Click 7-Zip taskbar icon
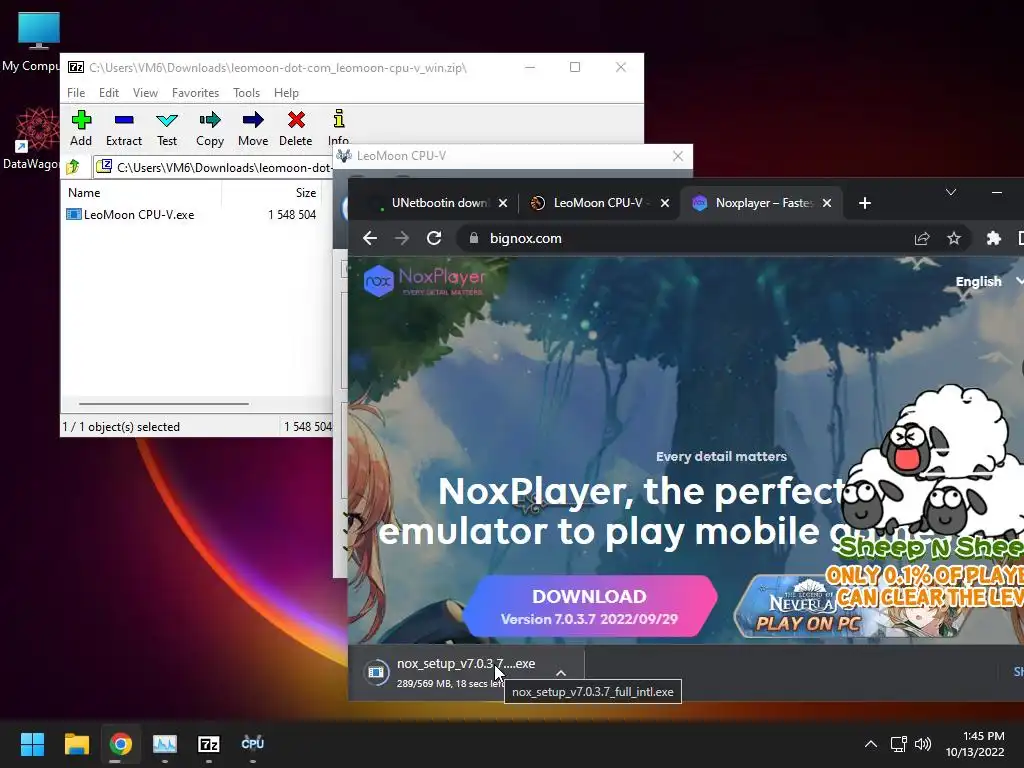The height and width of the screenshot is (768, 1024). pyautogui.click(x=208, y=744)
